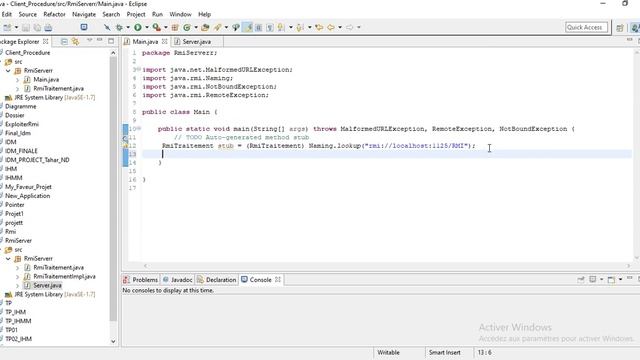The height and width of the screenshot is (360, 640).
Task: Open the New Java Class dropdown arrow
Action: pyautogui.click(x=196, y=27)
